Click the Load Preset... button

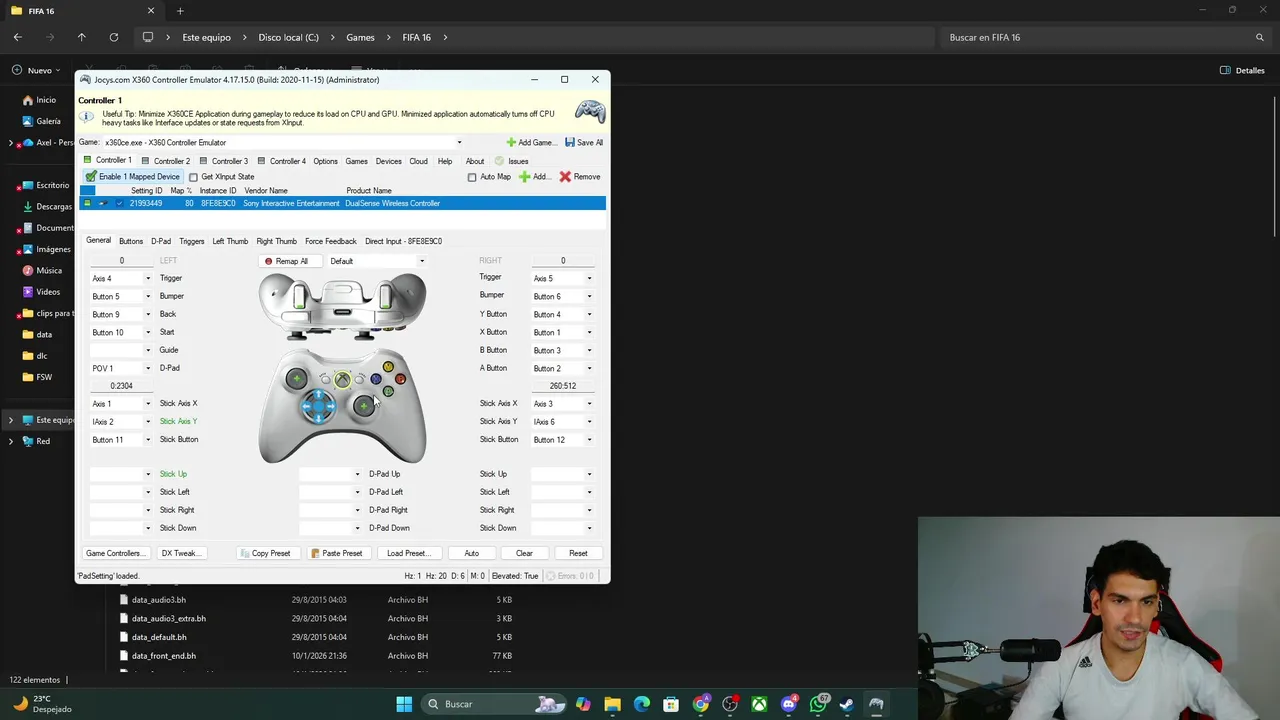[408, 553]
